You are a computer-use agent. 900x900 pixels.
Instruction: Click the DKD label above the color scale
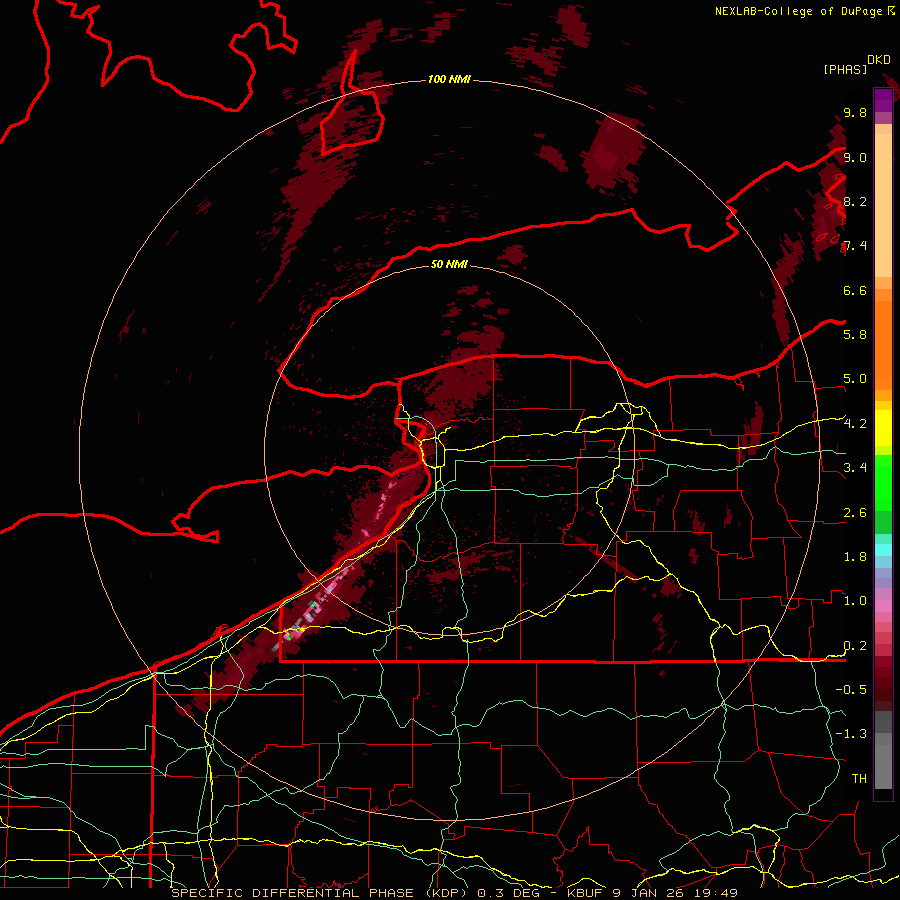[x=879, y=60]
